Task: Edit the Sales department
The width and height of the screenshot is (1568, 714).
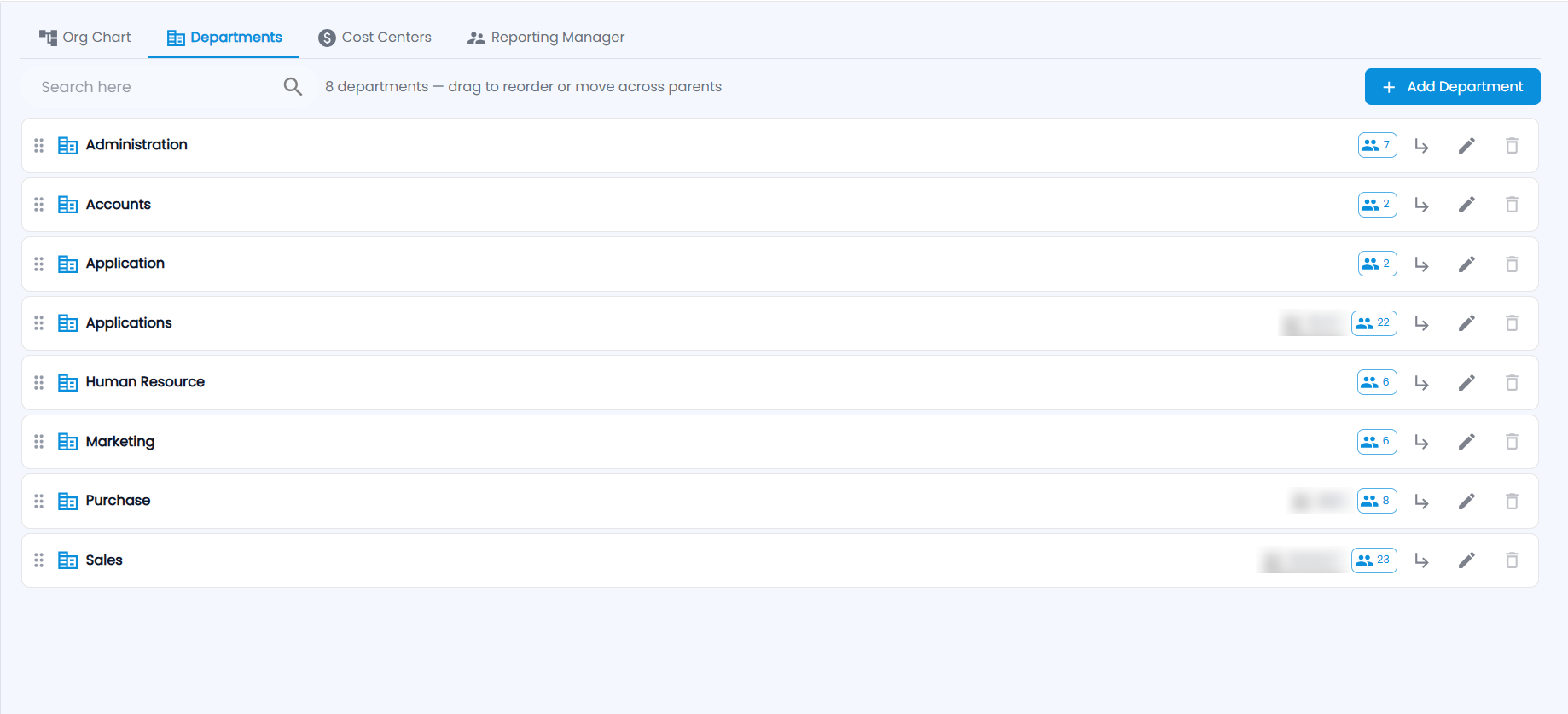Action: point(1466,560)
